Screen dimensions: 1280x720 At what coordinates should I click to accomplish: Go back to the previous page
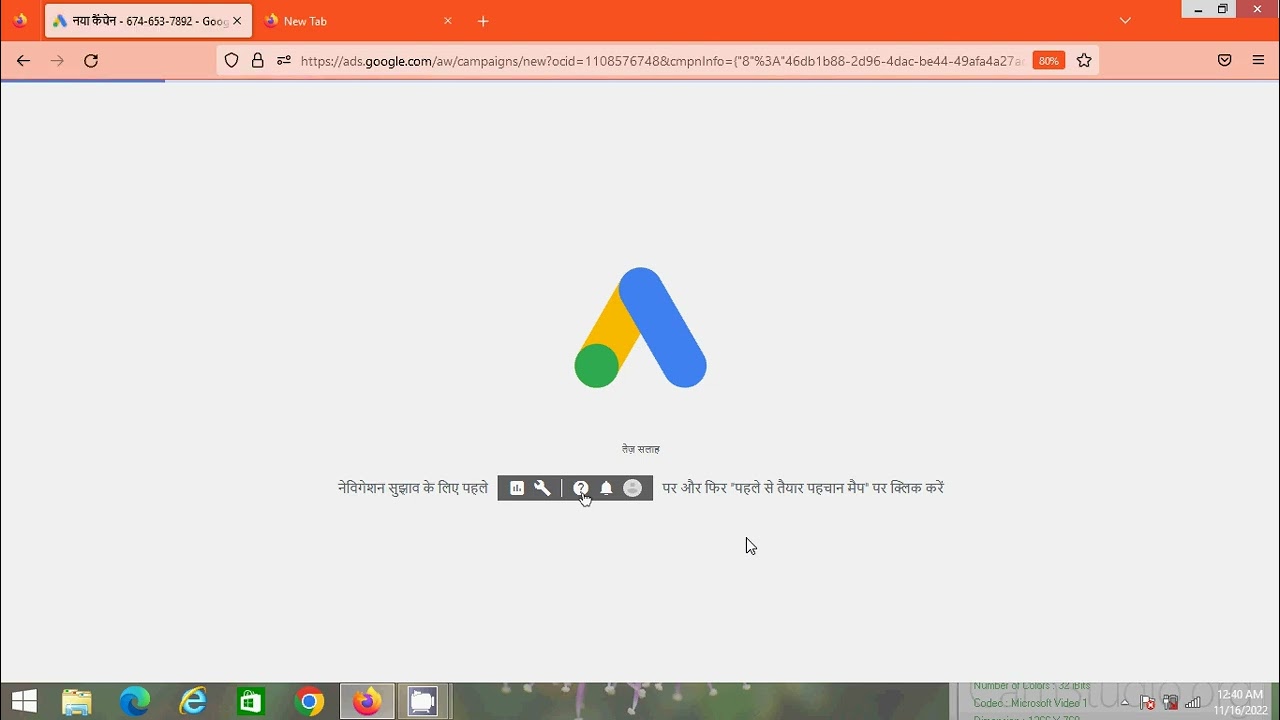point(23,61)
